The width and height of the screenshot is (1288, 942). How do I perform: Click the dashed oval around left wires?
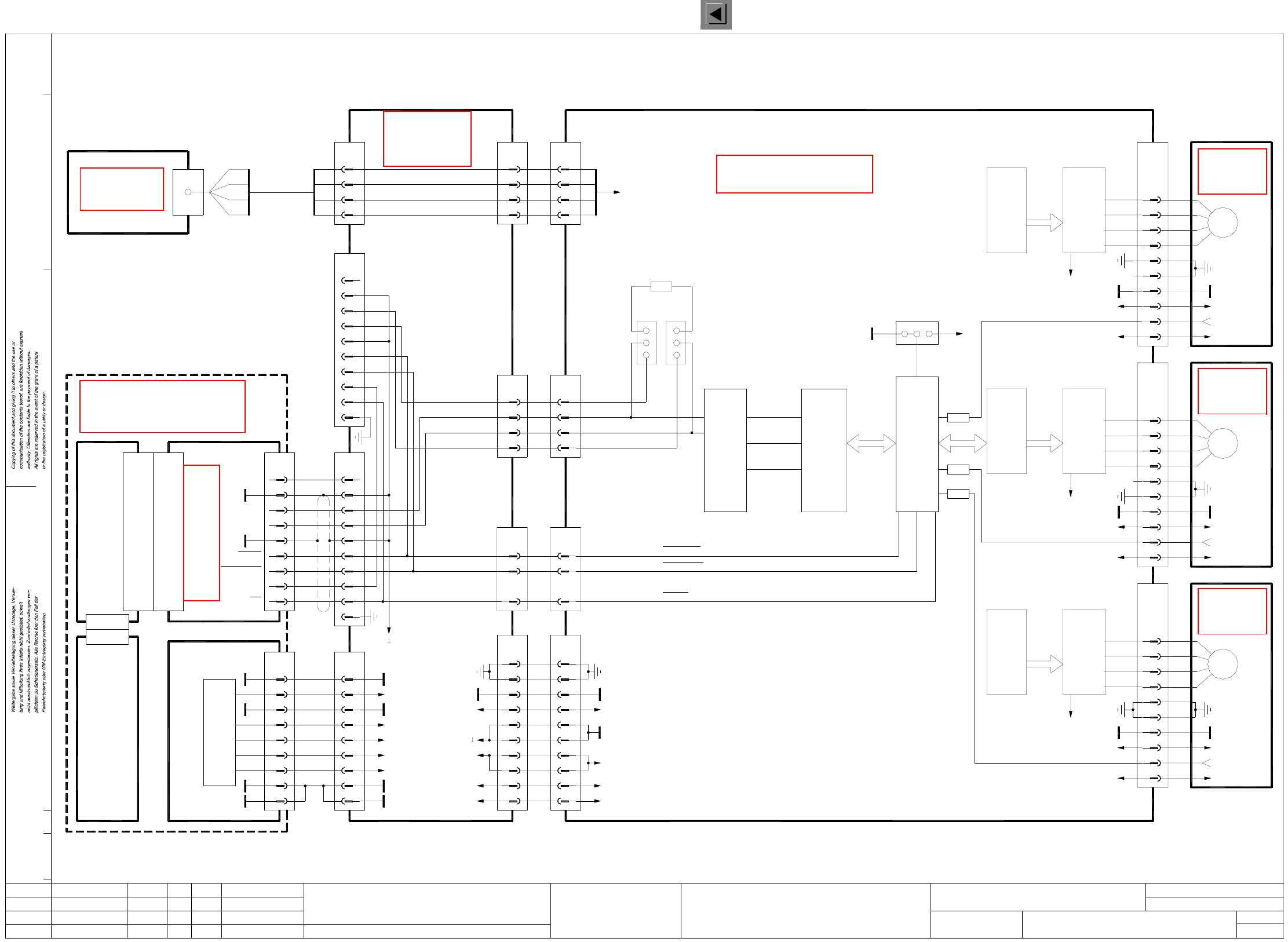click(323, 553)
